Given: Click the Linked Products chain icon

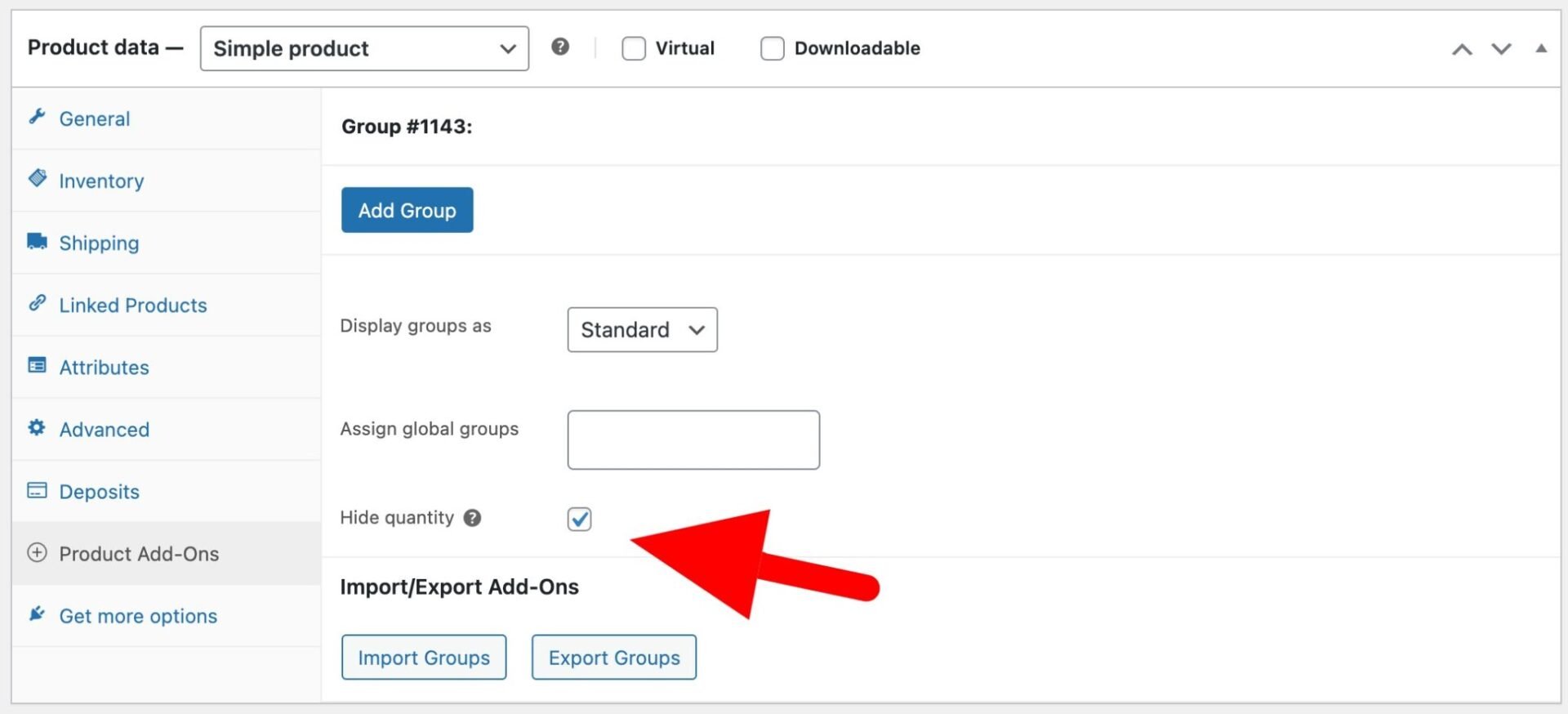Looking at the screenshot, I should coord(37,303).
